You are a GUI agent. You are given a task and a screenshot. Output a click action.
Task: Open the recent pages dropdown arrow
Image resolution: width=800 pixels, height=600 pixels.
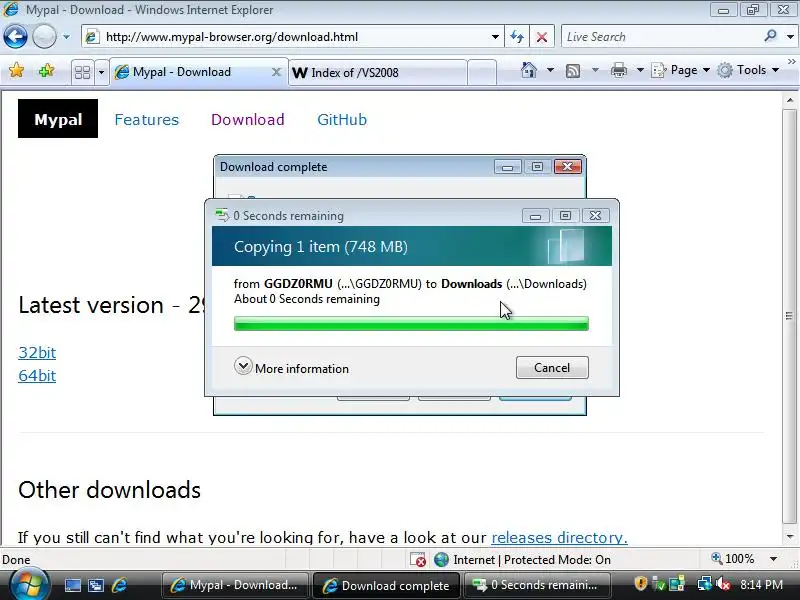tap(66, 37)
